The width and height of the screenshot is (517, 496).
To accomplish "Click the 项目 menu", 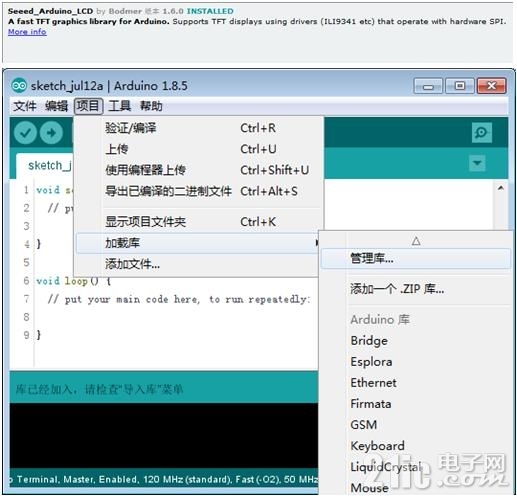I will [88, 106].
